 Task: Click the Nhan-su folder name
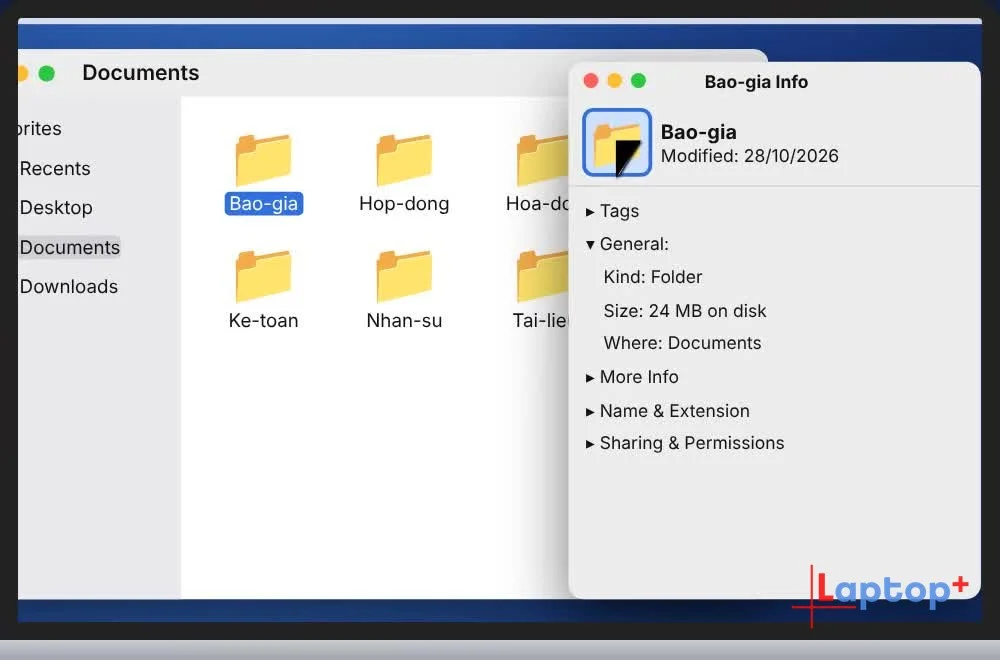404,320
